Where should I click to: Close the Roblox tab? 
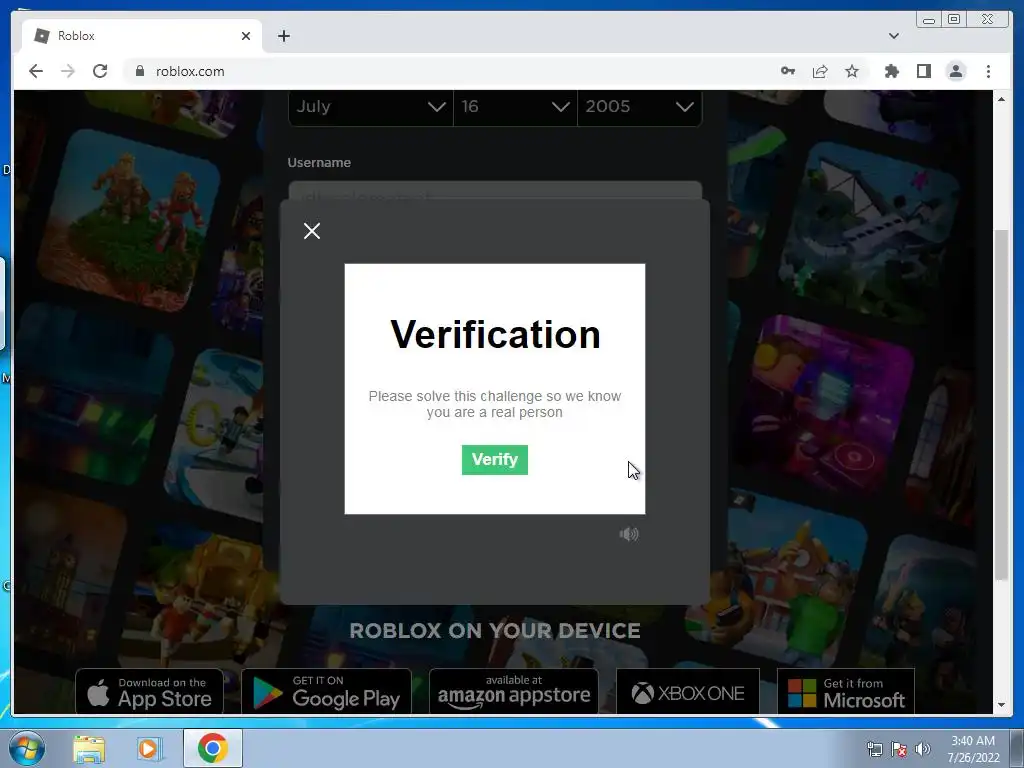(246, 36)
